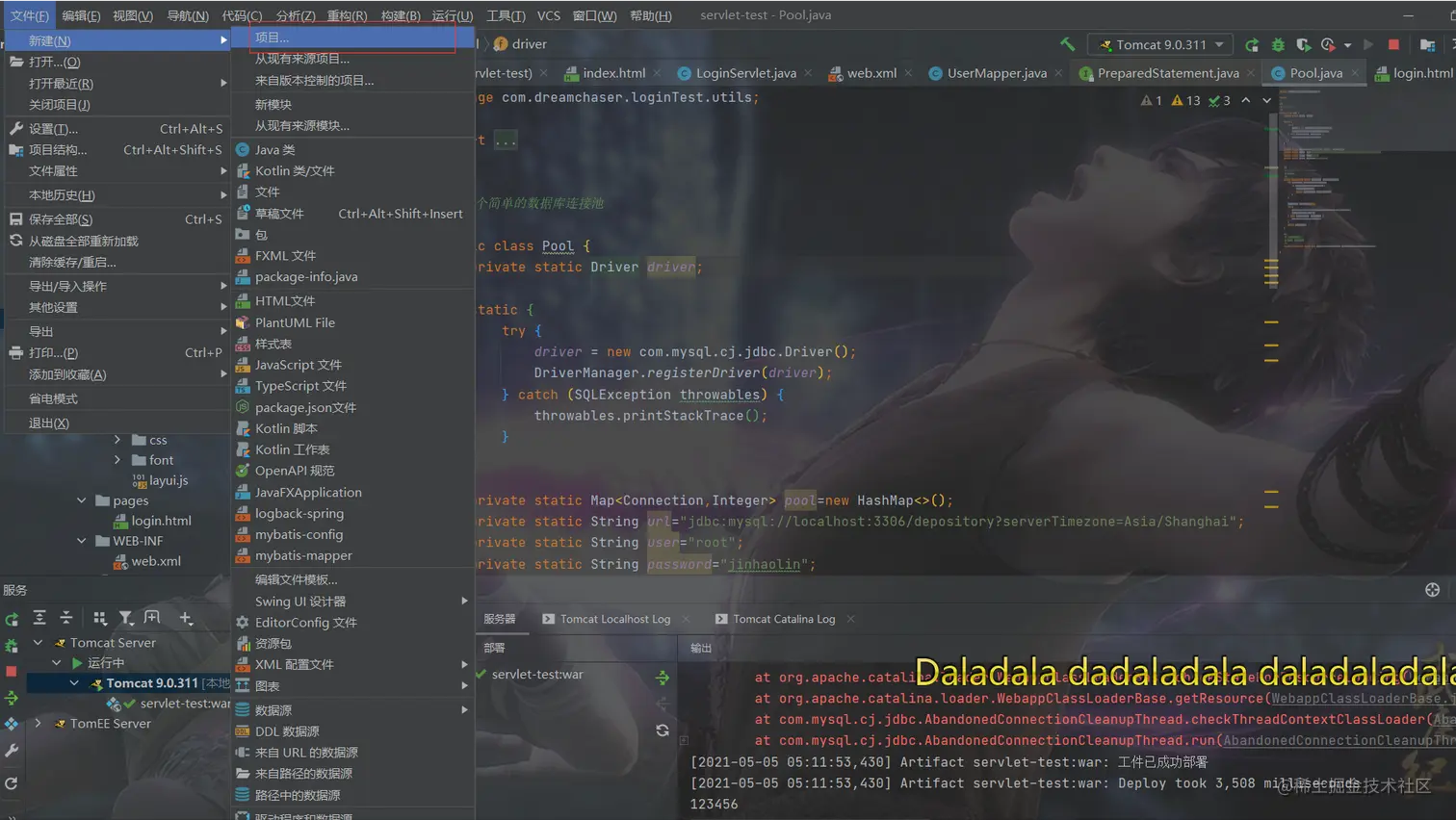Click the 13 warnings indicator in the editor
1456x820 pixels.
[x=1186, y=100]
